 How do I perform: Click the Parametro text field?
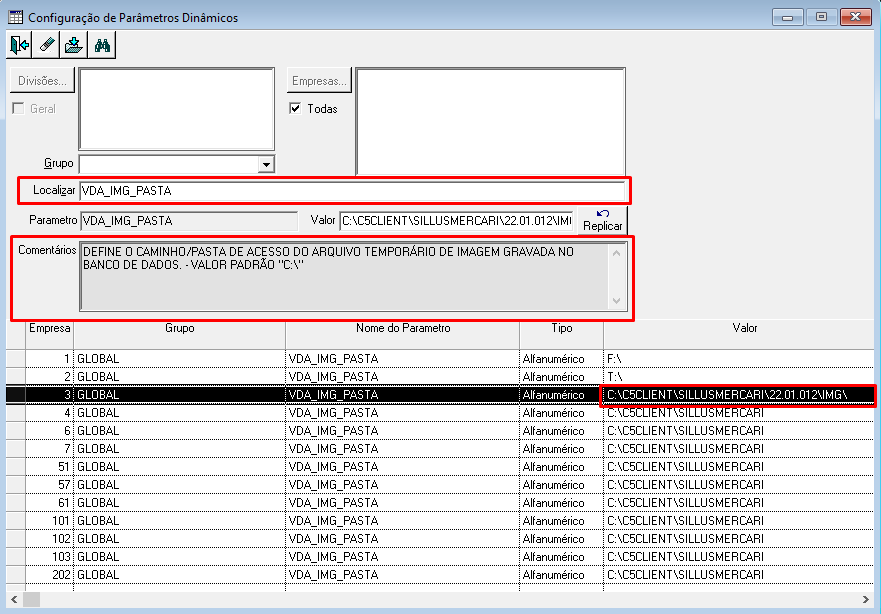tap(189, 221)
